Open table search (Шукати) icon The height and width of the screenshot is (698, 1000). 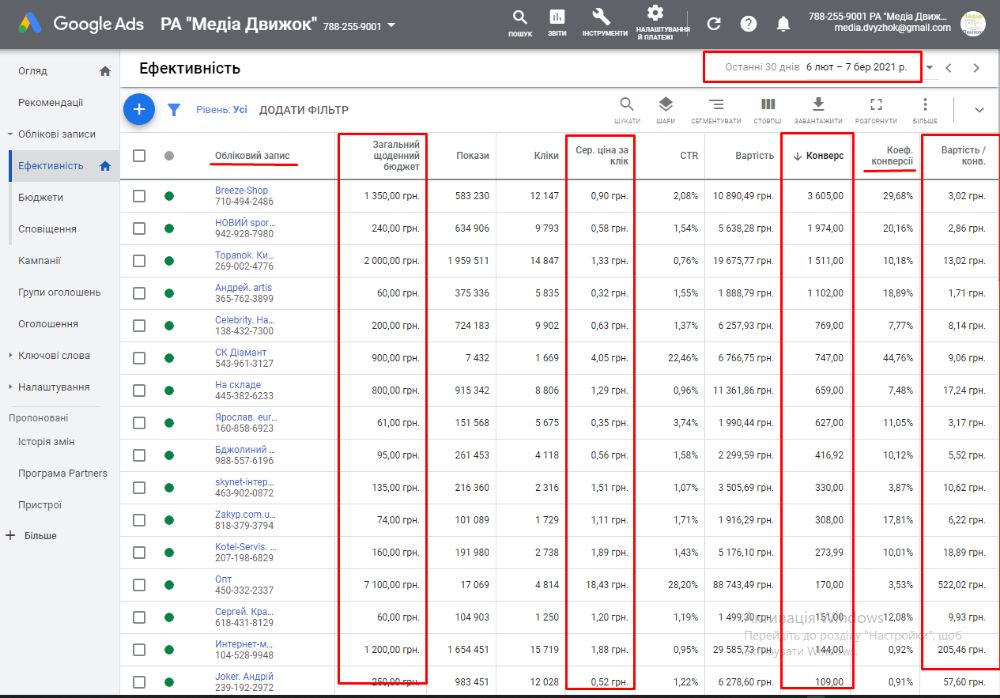click(x=627, y=104)
